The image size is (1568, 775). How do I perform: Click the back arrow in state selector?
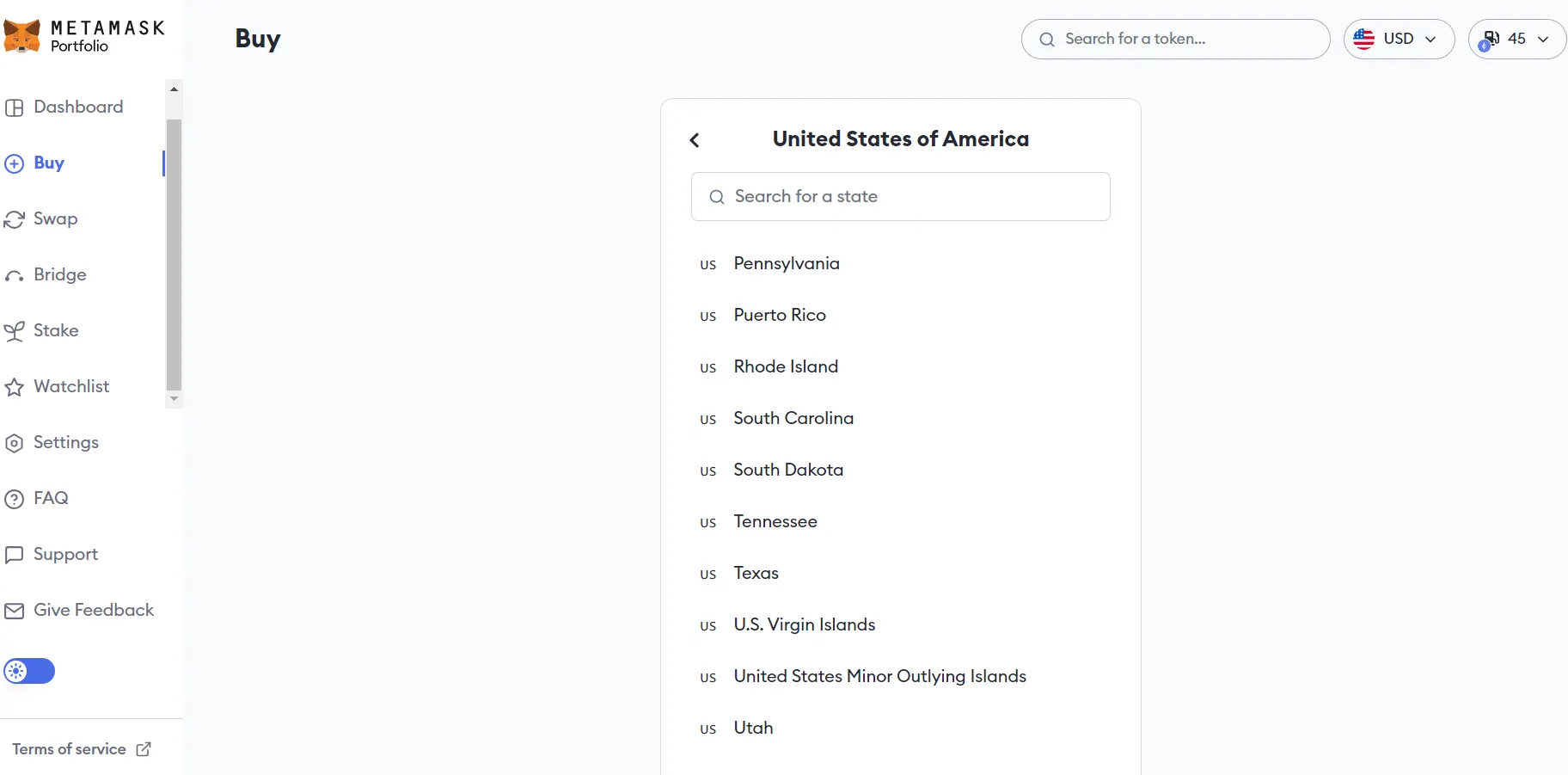point(695,140)
